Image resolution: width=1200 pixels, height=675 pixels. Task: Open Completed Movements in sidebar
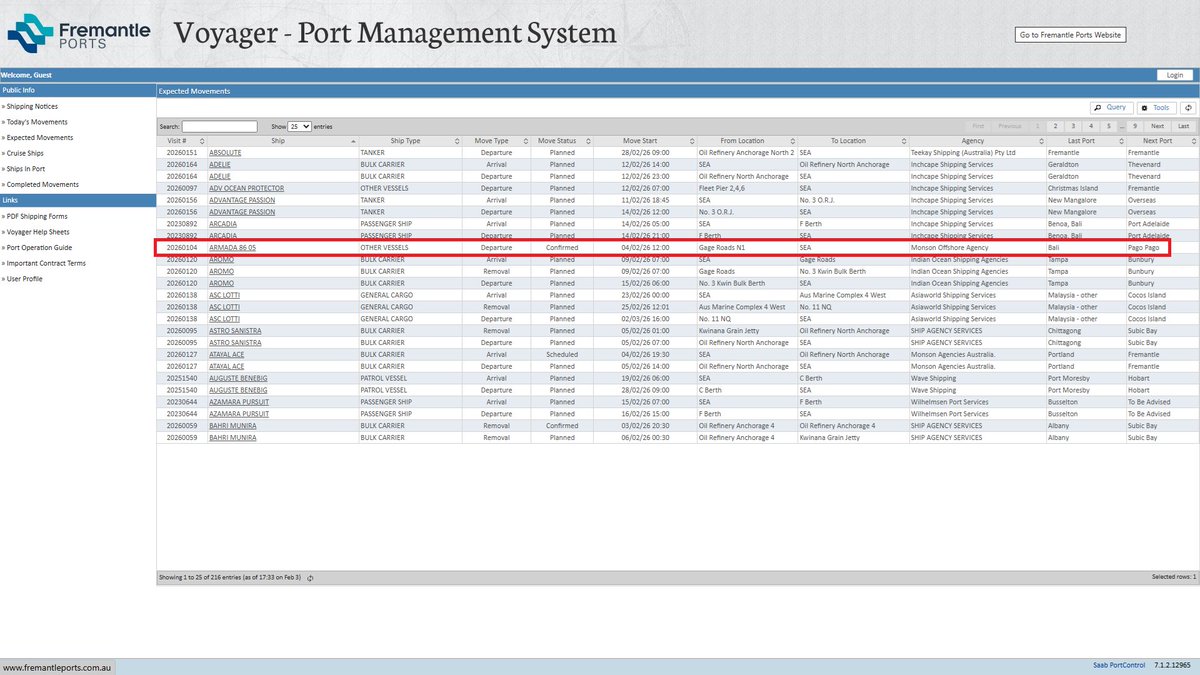[x=41, y=185]
